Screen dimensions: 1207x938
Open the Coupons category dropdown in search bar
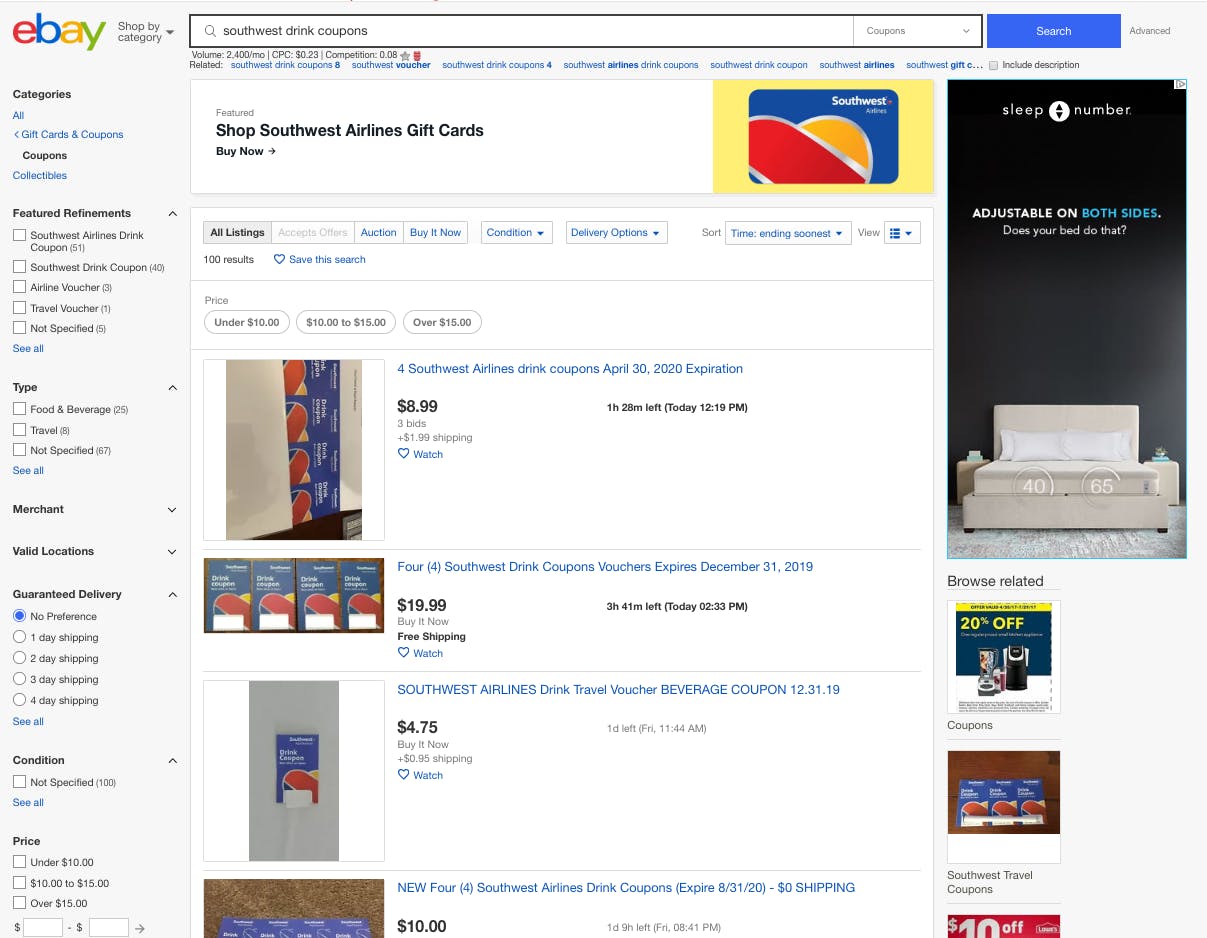coord(917,31)
